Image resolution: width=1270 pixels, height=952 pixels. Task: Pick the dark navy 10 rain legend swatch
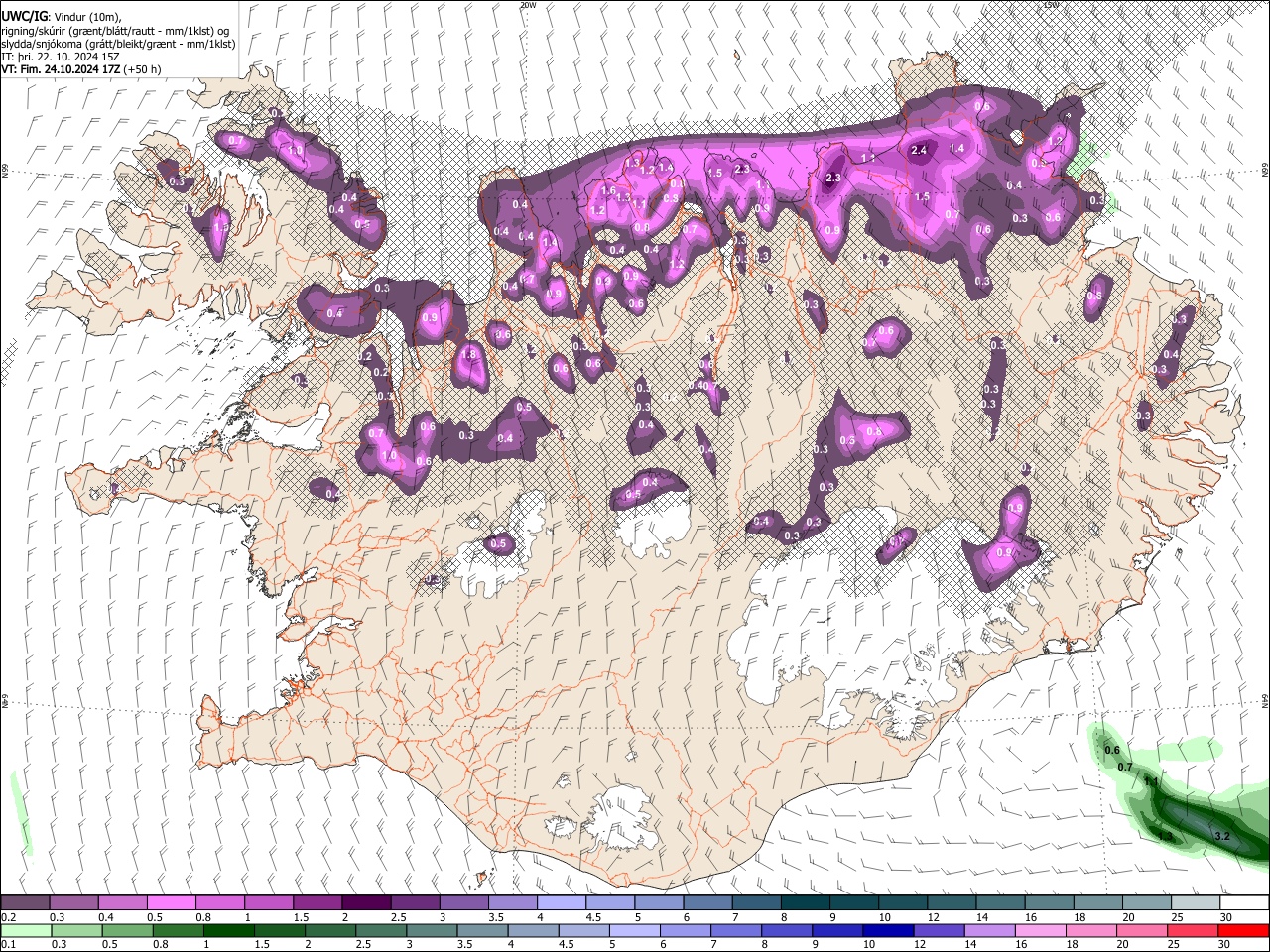click(x=886, y=931)
